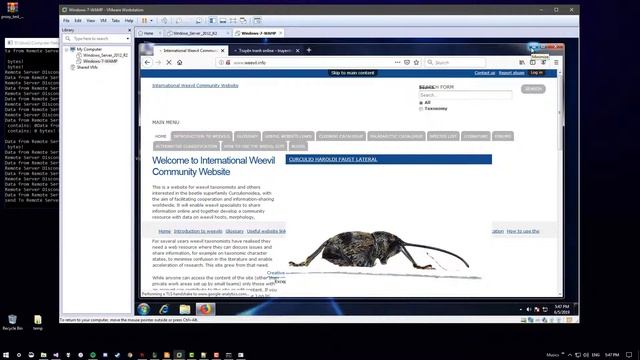The image size is (640, 360).
Task: Click the Glossary footer link
Action: point(234,231)
